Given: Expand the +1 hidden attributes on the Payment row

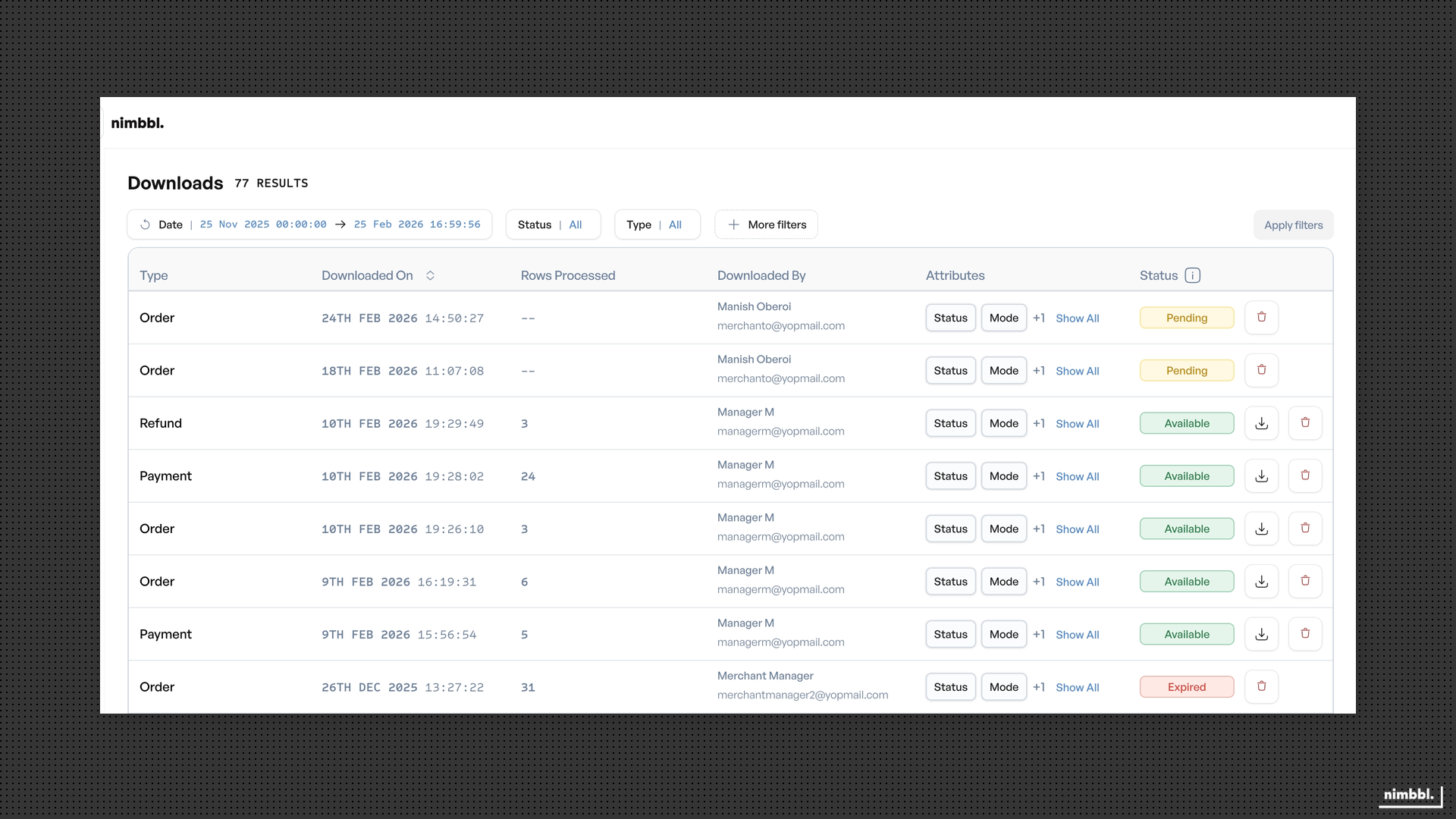Looking at the screenshot, I should pyautogui.click(x=1040, y=475).
